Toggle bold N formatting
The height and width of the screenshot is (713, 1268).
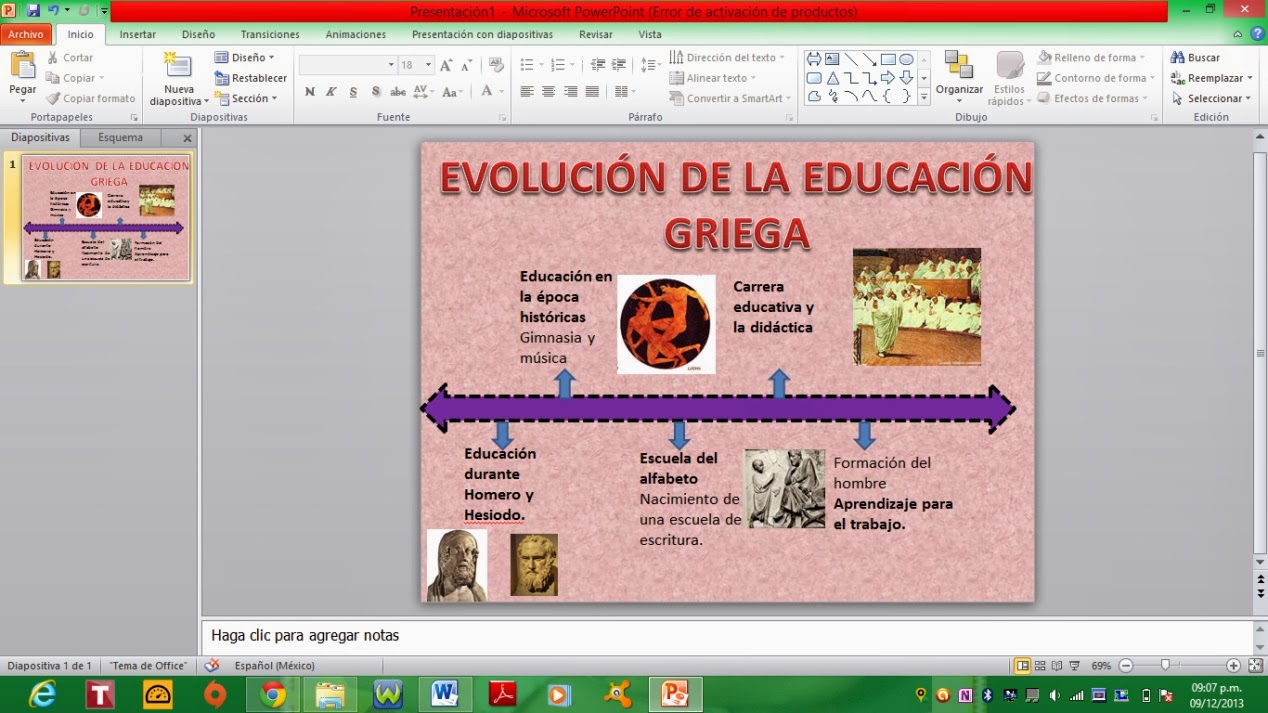[310, 91]
